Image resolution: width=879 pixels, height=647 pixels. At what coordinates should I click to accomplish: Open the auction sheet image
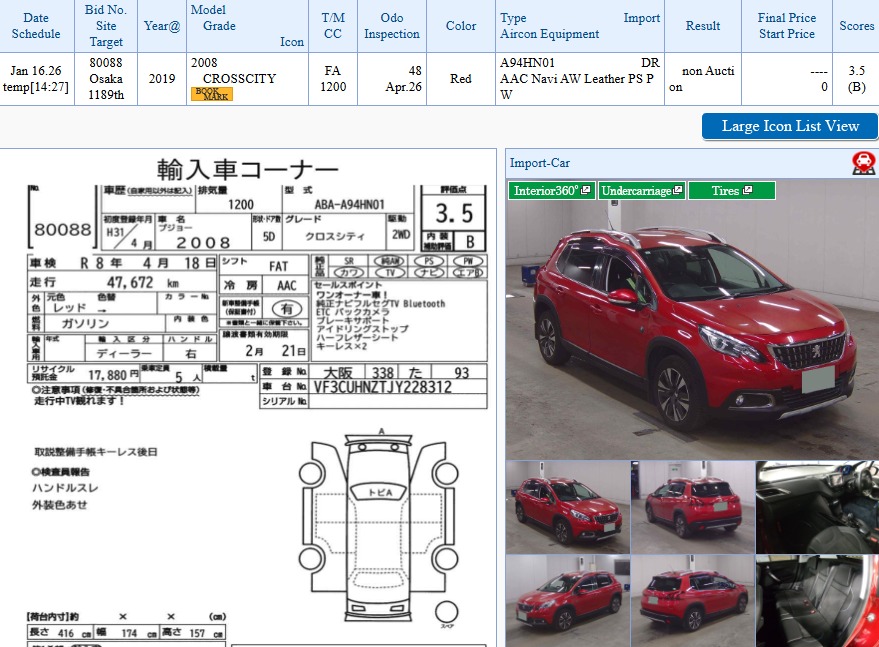click(x=248, y=398)
